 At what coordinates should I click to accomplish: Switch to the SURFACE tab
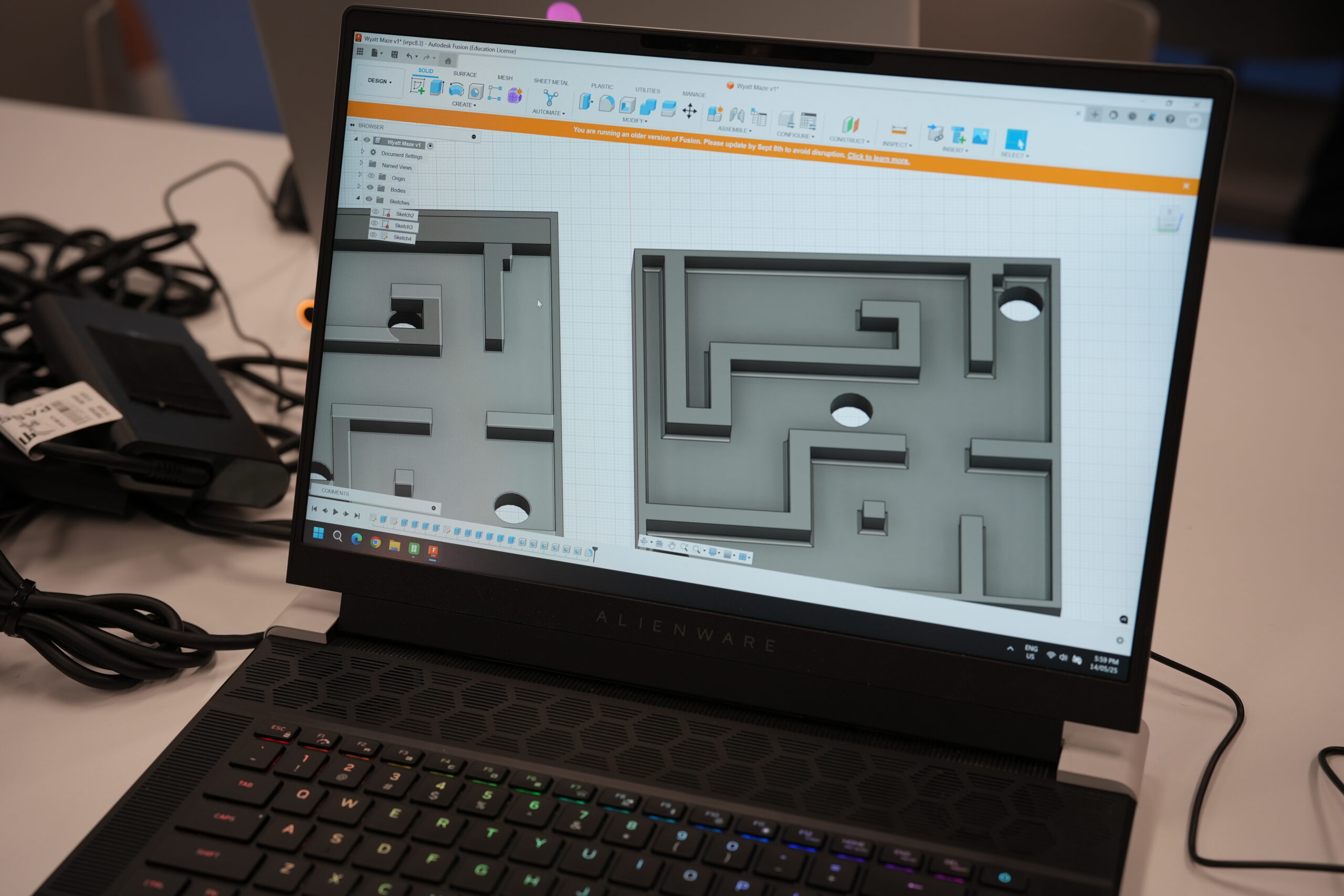[465, 75]
